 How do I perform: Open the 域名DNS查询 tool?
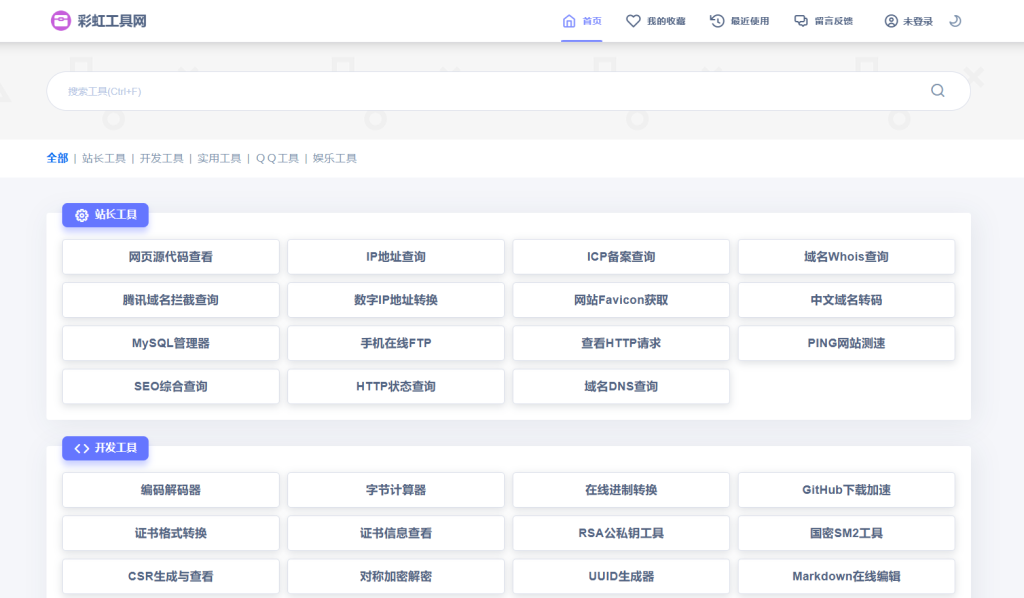pyautogui.click(x=621, y=386)
